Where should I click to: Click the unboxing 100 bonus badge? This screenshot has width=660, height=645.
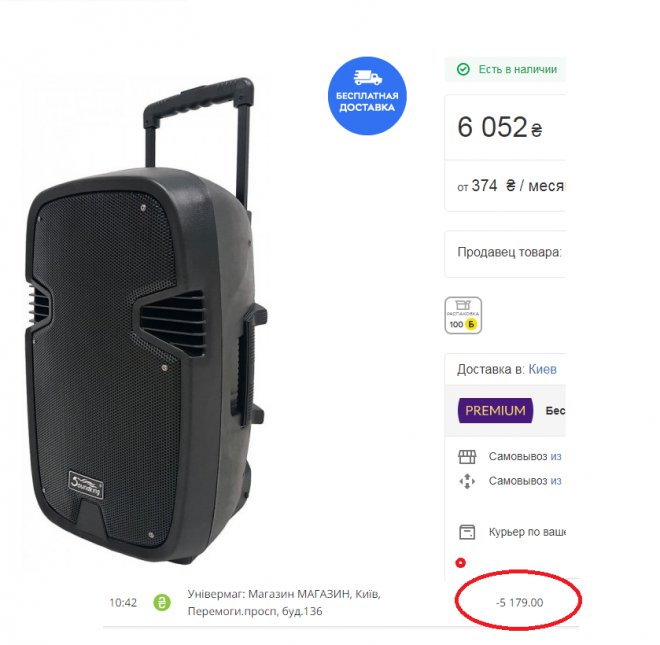[x=463, y=315]
